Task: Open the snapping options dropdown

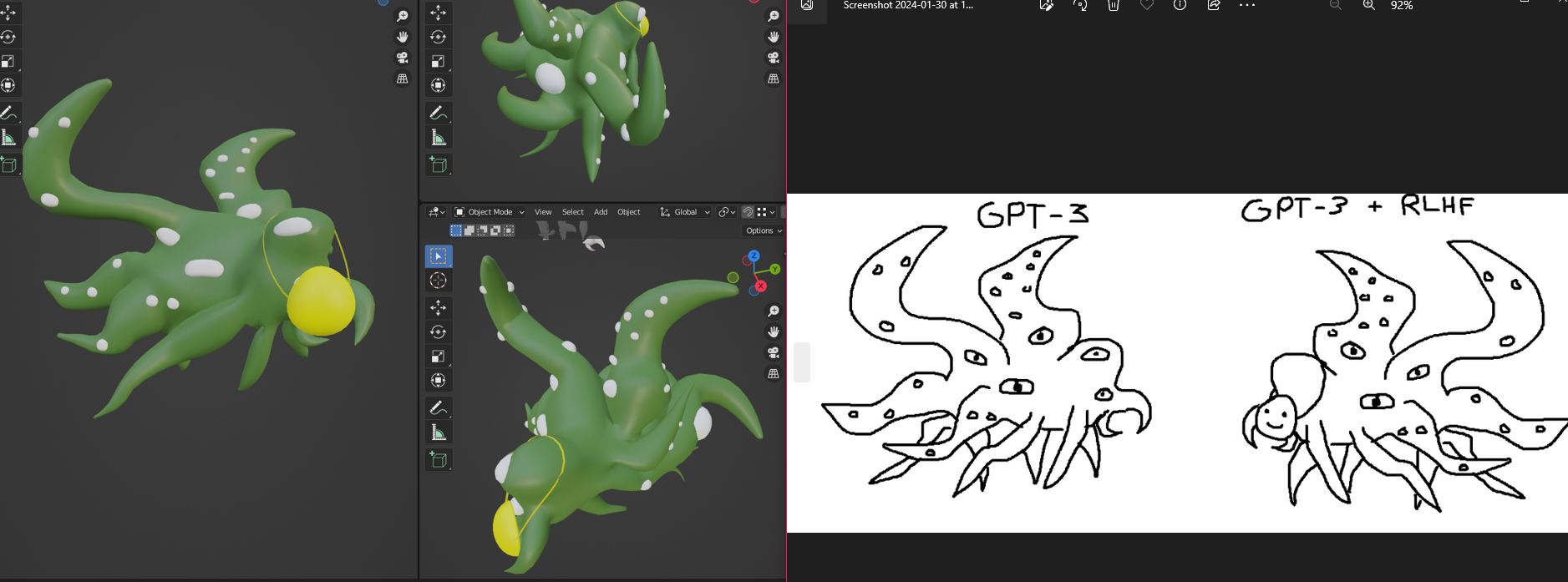Action: click(766, 212)
